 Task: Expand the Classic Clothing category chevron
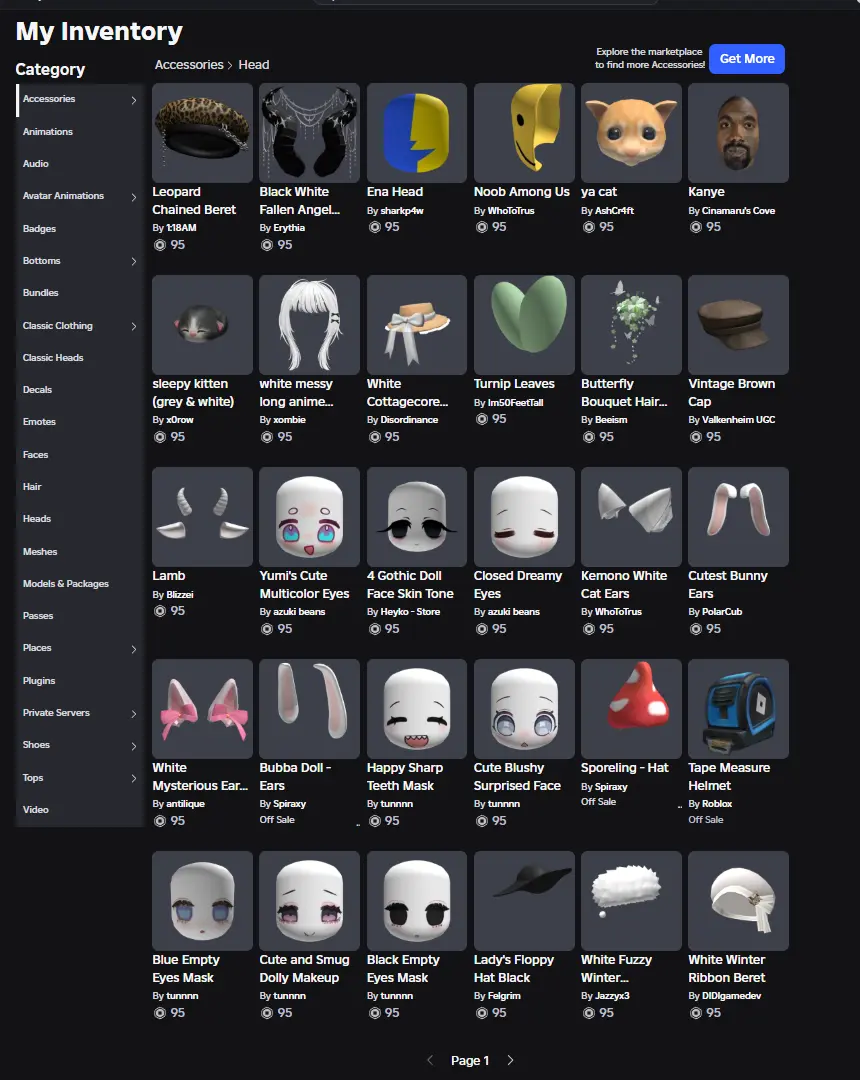(134, 326)
